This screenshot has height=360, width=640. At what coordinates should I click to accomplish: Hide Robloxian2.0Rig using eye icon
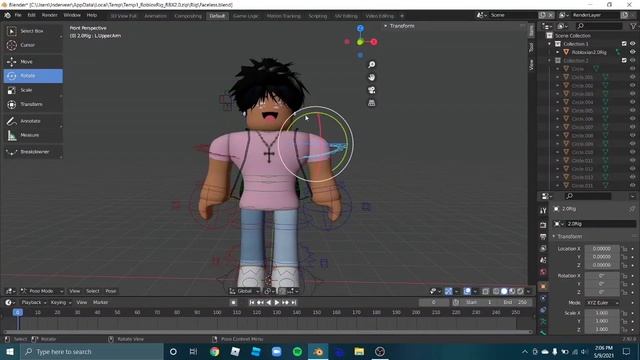tap(633, 52)
